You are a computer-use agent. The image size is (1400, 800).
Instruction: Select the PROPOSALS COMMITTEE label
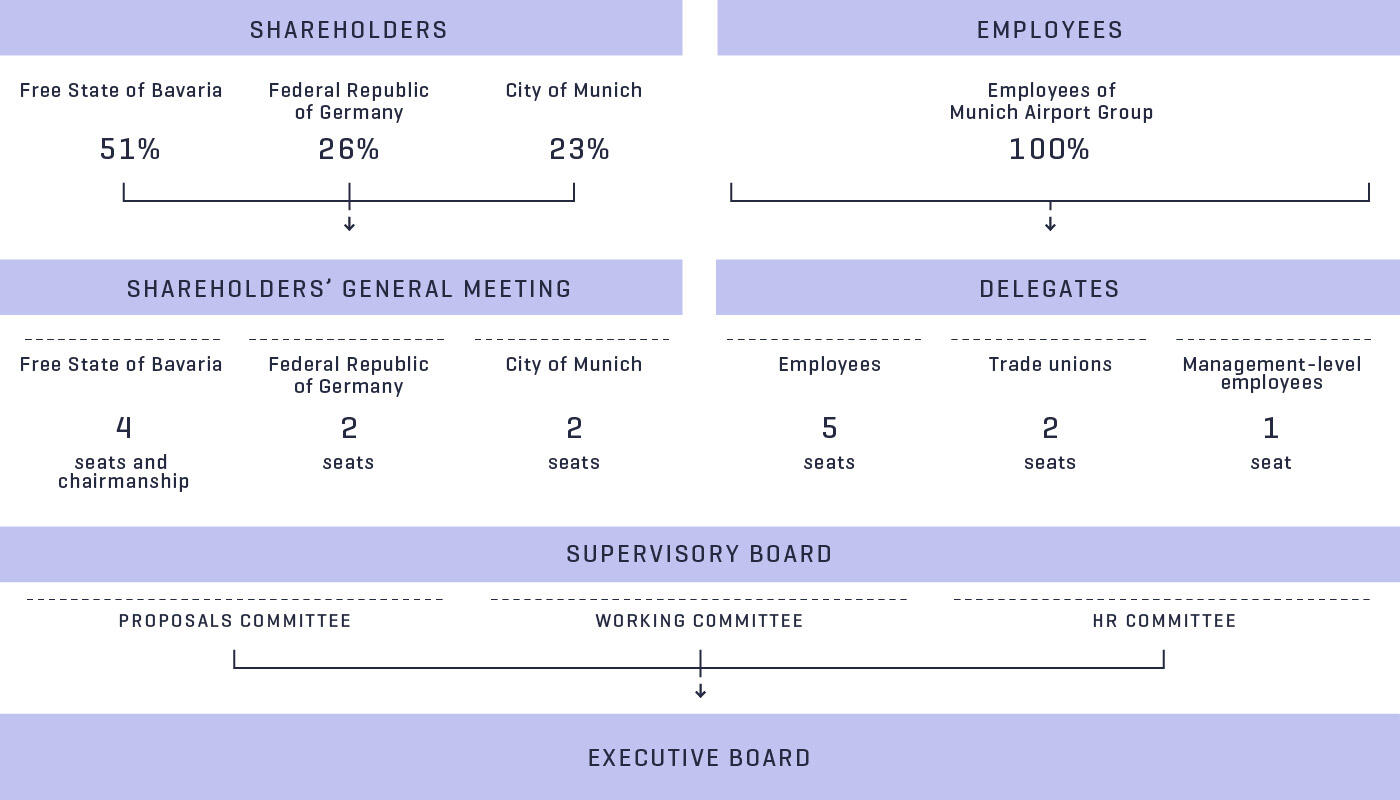[235, 621]
